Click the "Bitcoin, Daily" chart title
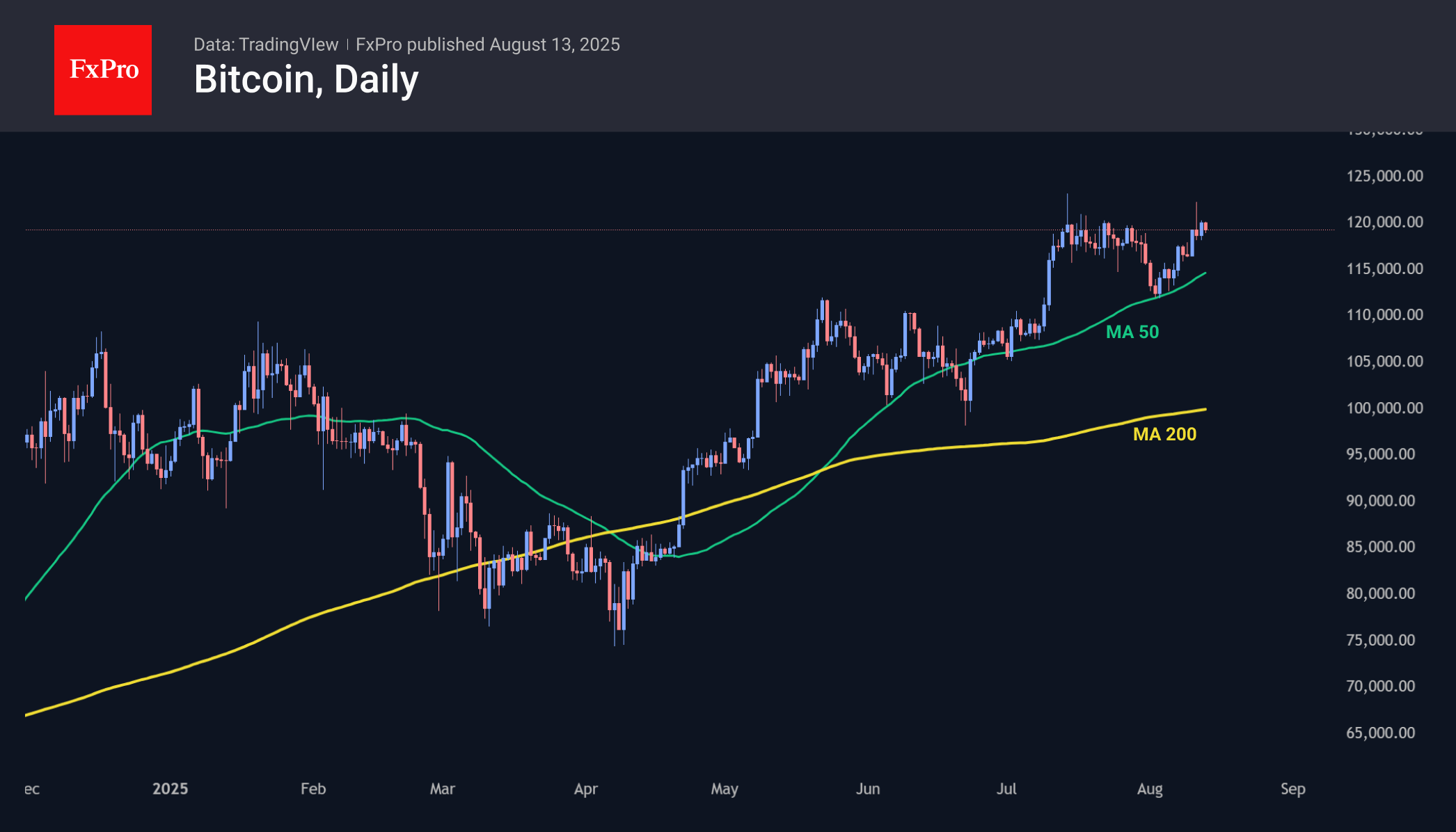 (306, 79)
